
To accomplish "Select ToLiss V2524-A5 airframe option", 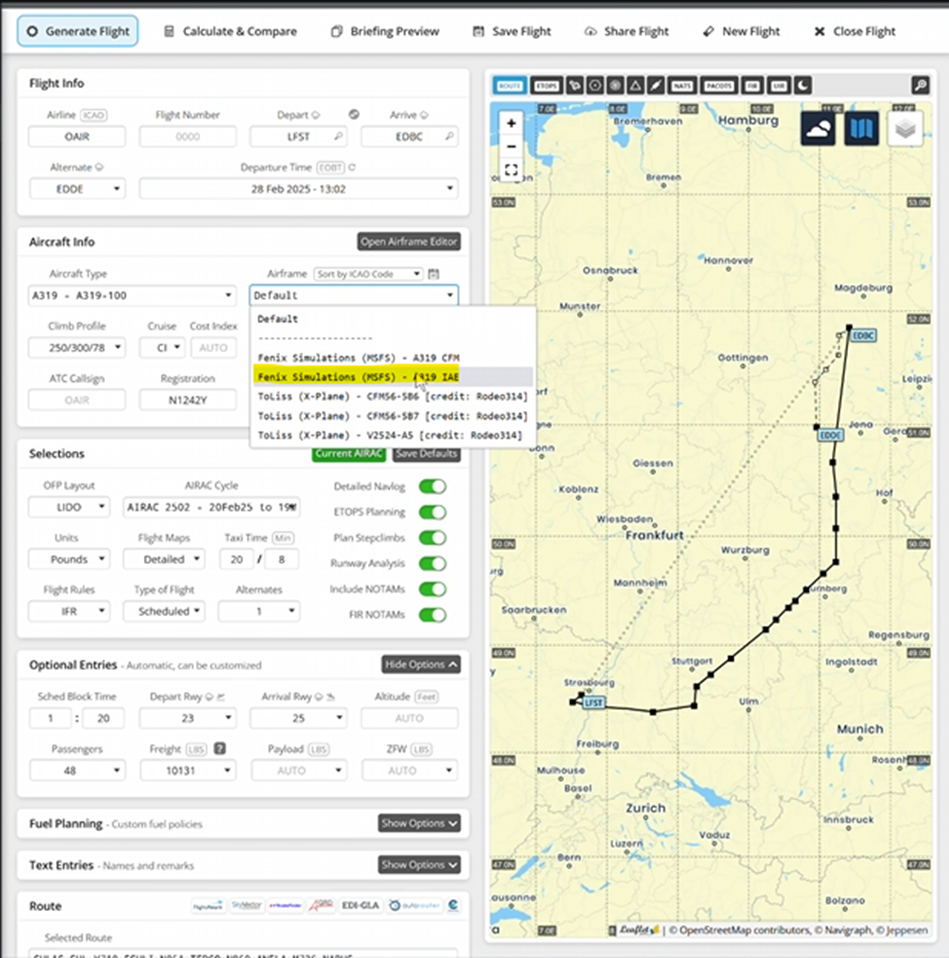I will pos(393,436).
